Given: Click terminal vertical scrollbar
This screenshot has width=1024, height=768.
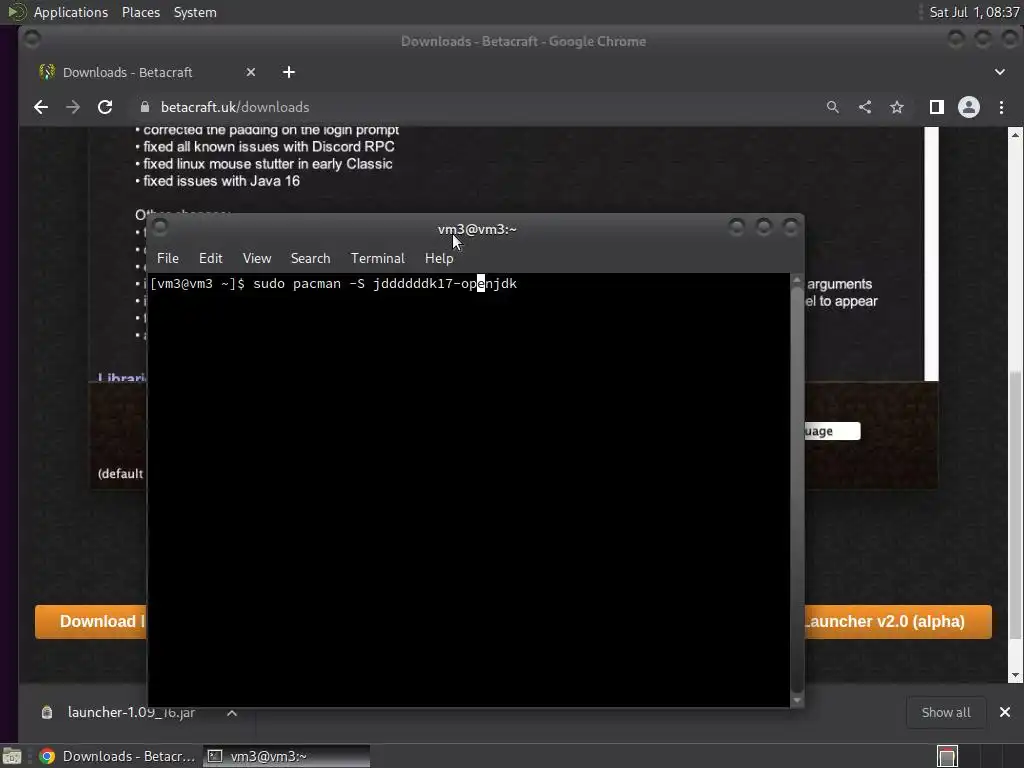Looking at the screenshot, I should (797, 488).
